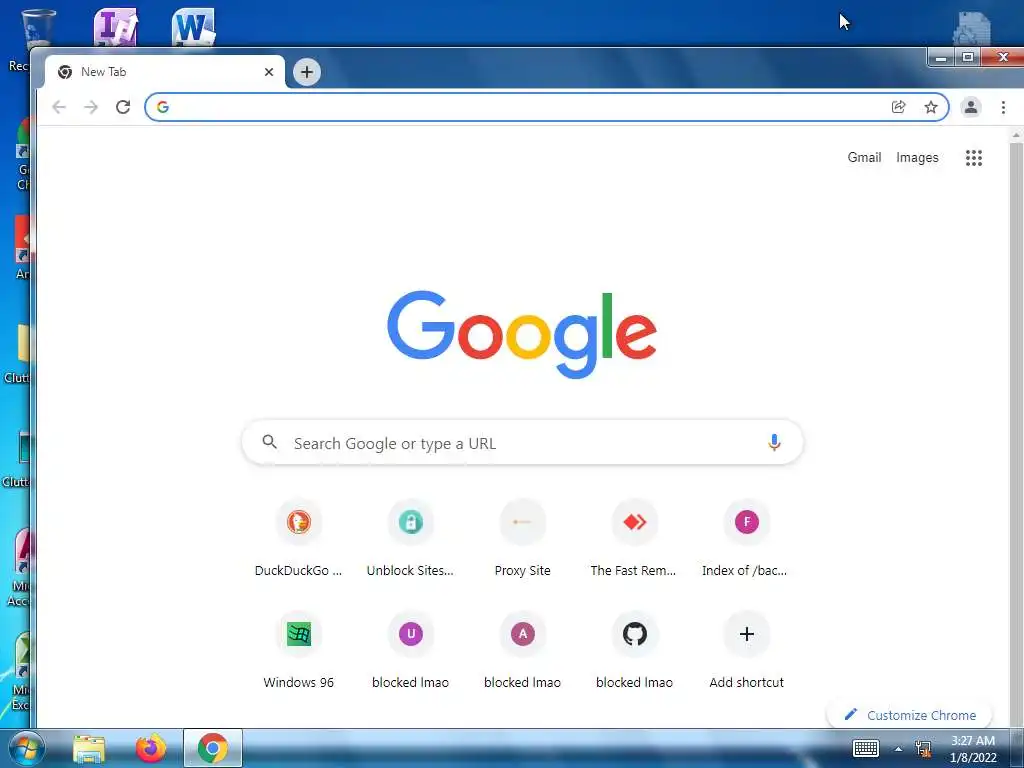Close the New Tab tab
The image size is (1024, 768).
click(x=268, y=72)
